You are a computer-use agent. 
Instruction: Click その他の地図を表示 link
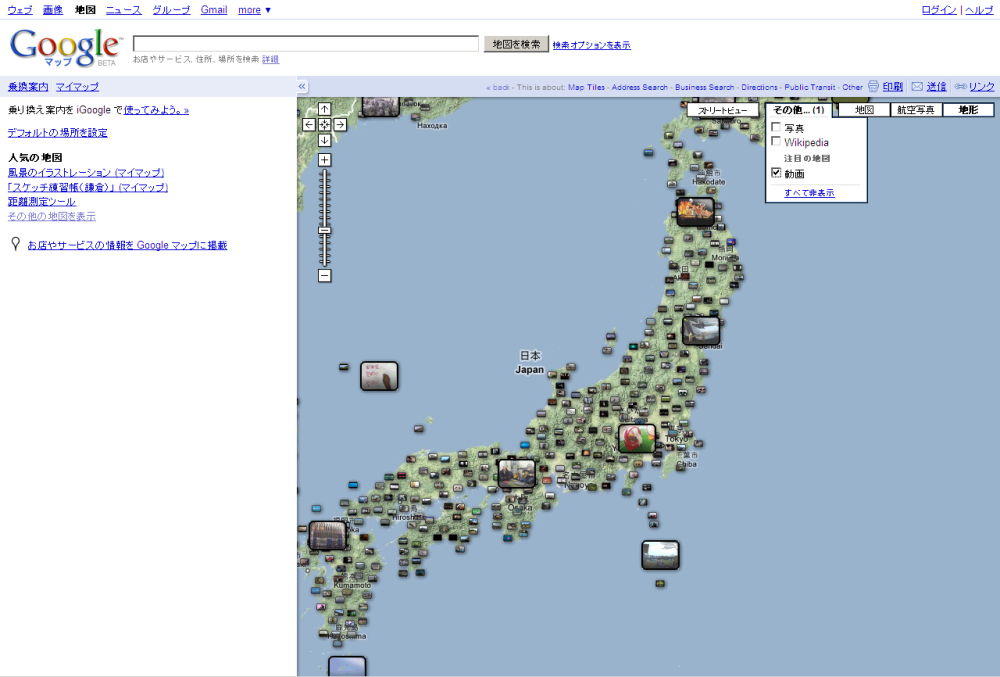coord(52,216)
